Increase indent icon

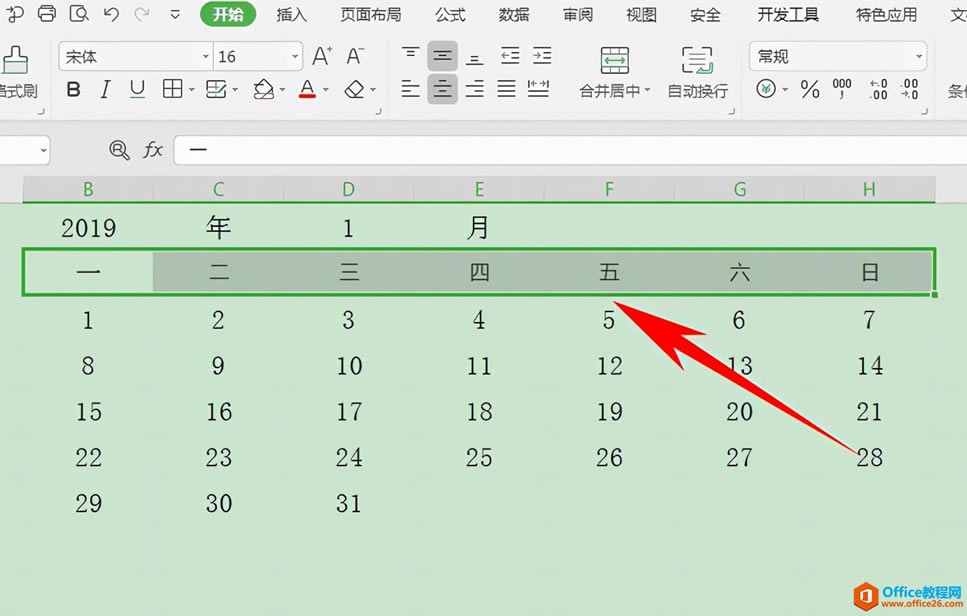542,56
